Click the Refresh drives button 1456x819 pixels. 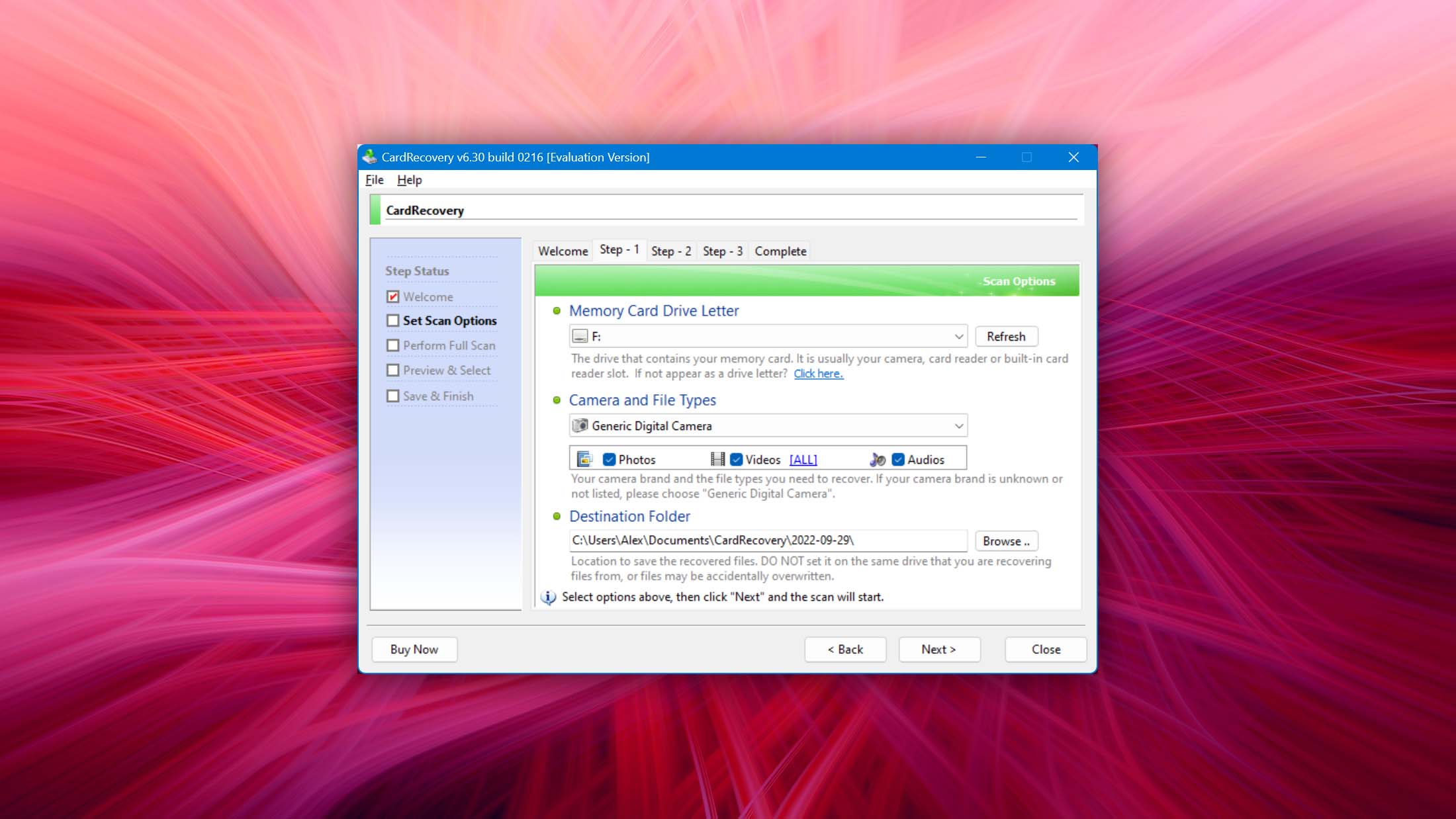click(1006, 336)
